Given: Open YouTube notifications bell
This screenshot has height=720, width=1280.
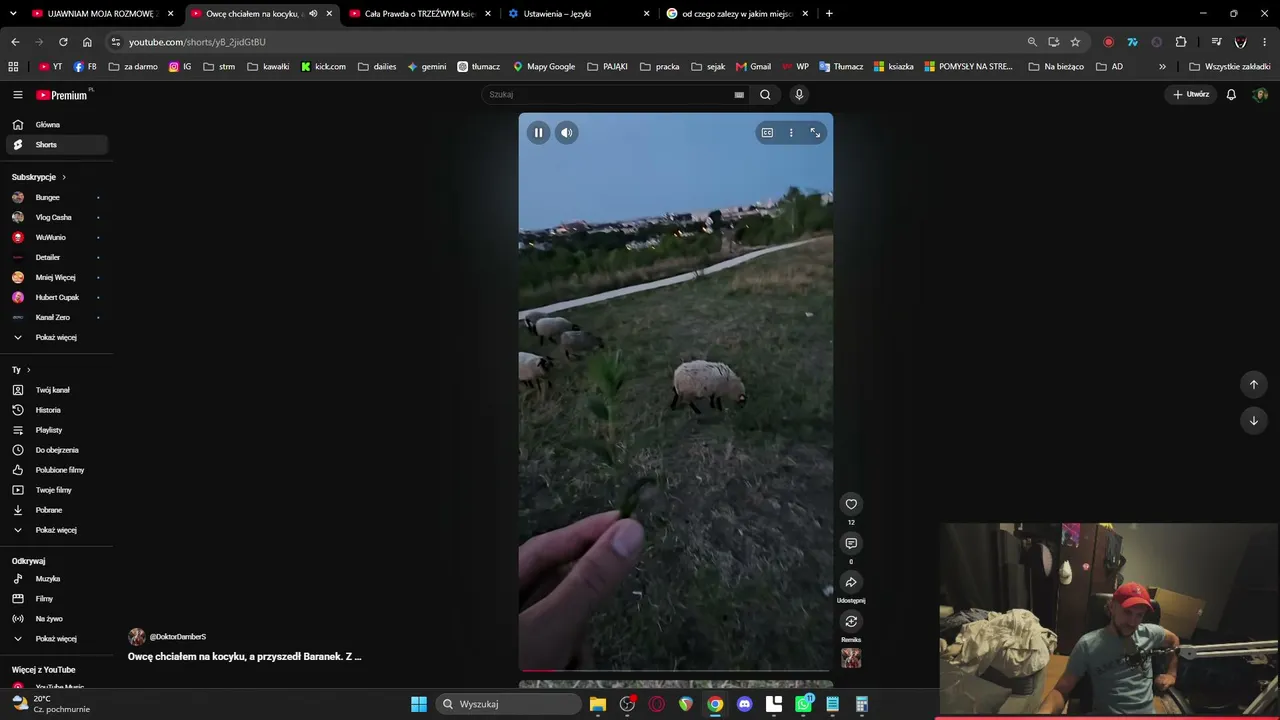Looking at the screenshot, I should pyautogui.click(x=1231, y=95).
